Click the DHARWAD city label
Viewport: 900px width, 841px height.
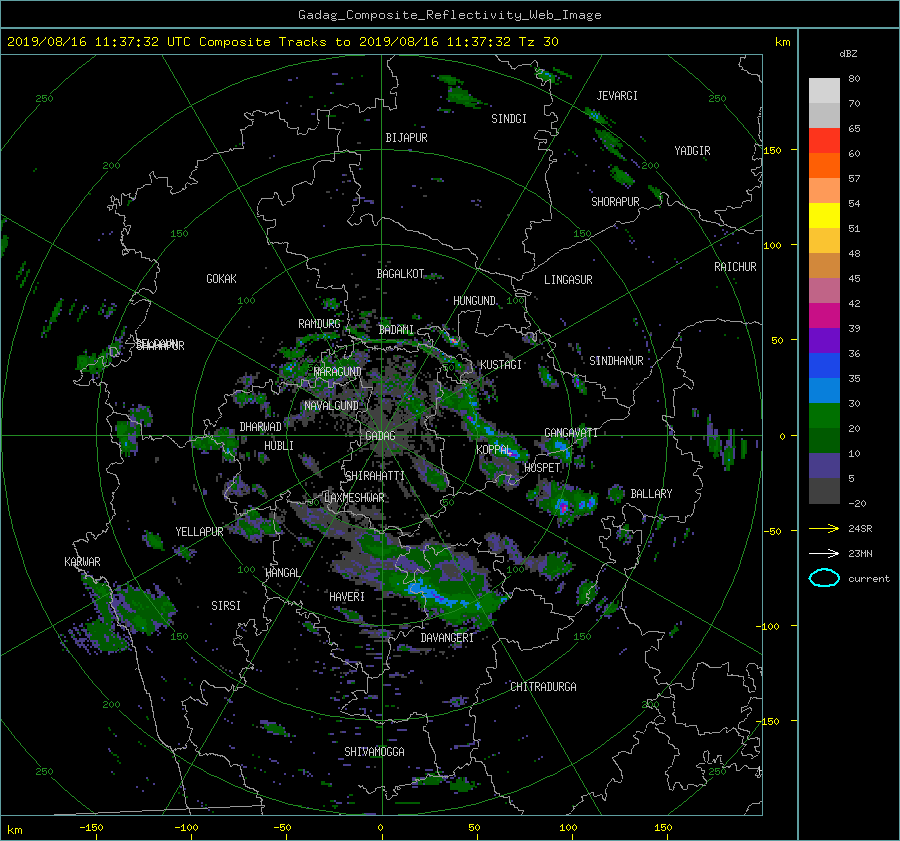point(261,427)
